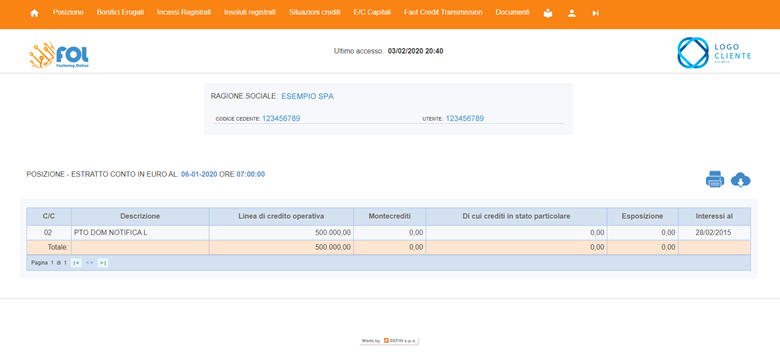Download the statement via cloud icon
Image resolution: width=780 pixels, height=360 pixels.
click(x=741, y=180)
